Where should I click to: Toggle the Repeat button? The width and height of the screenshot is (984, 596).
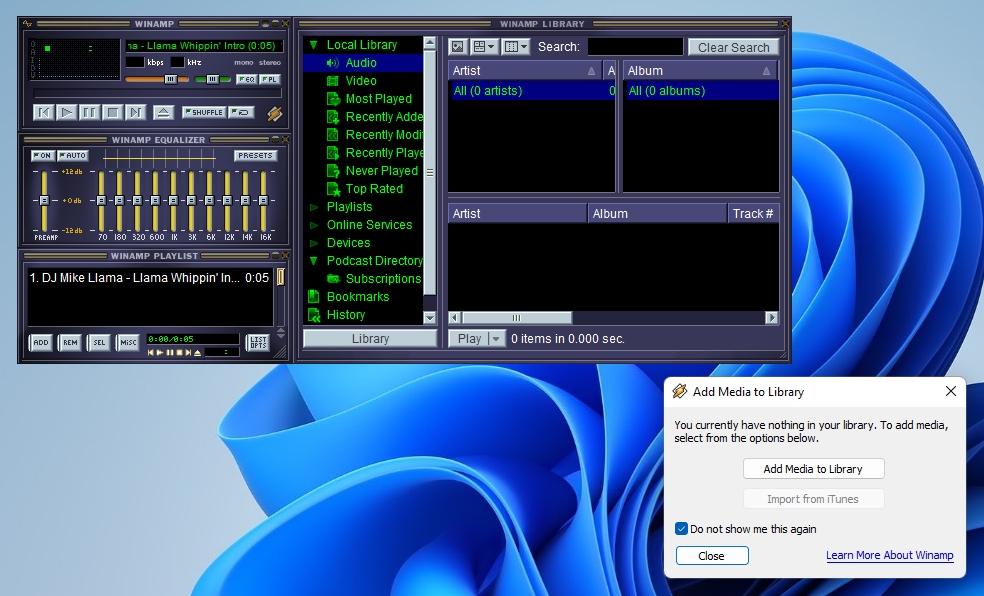[241, 112]
